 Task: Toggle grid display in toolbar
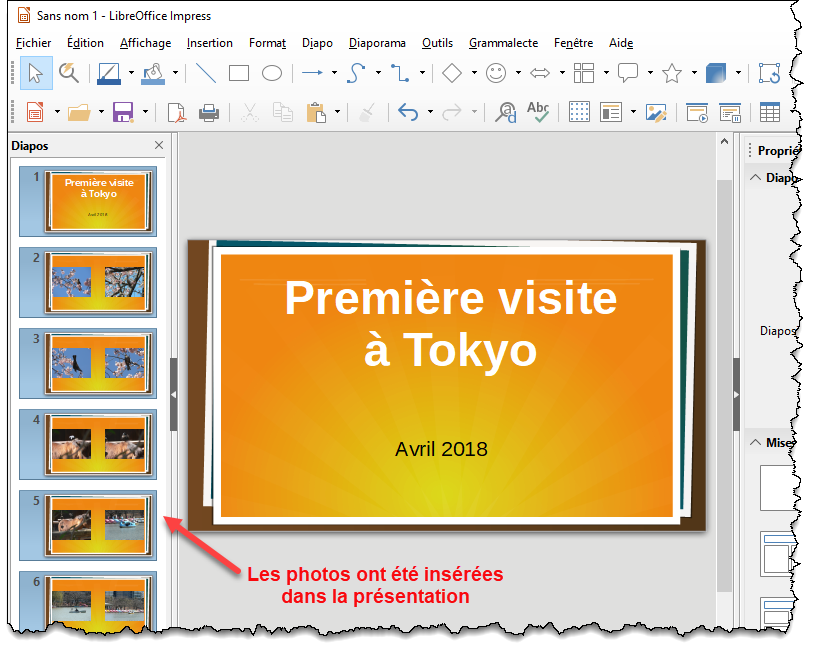pos(579,112)
